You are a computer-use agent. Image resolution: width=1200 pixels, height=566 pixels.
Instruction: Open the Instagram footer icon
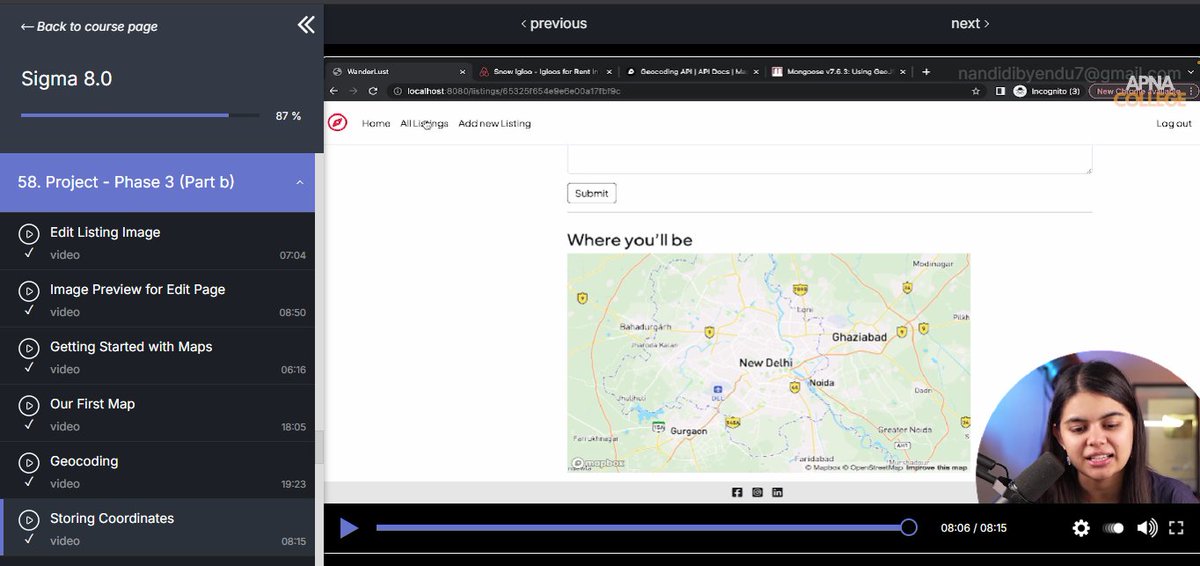757,492
